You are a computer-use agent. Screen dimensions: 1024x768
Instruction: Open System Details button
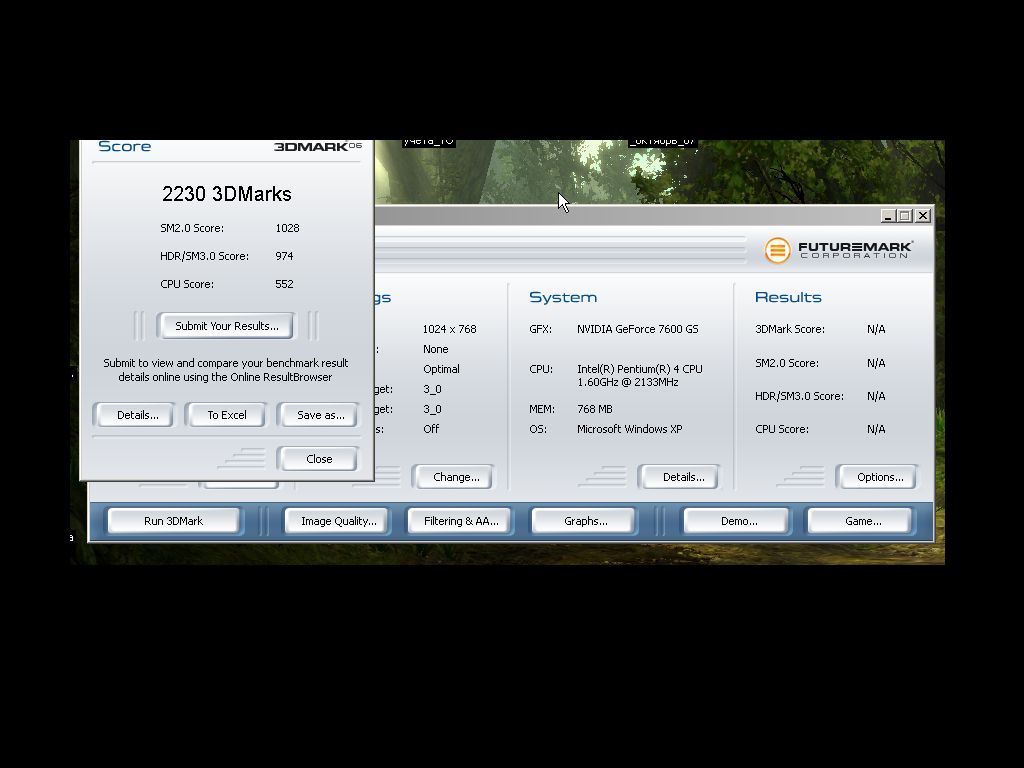pyautogui.click(x=680, y=477)
